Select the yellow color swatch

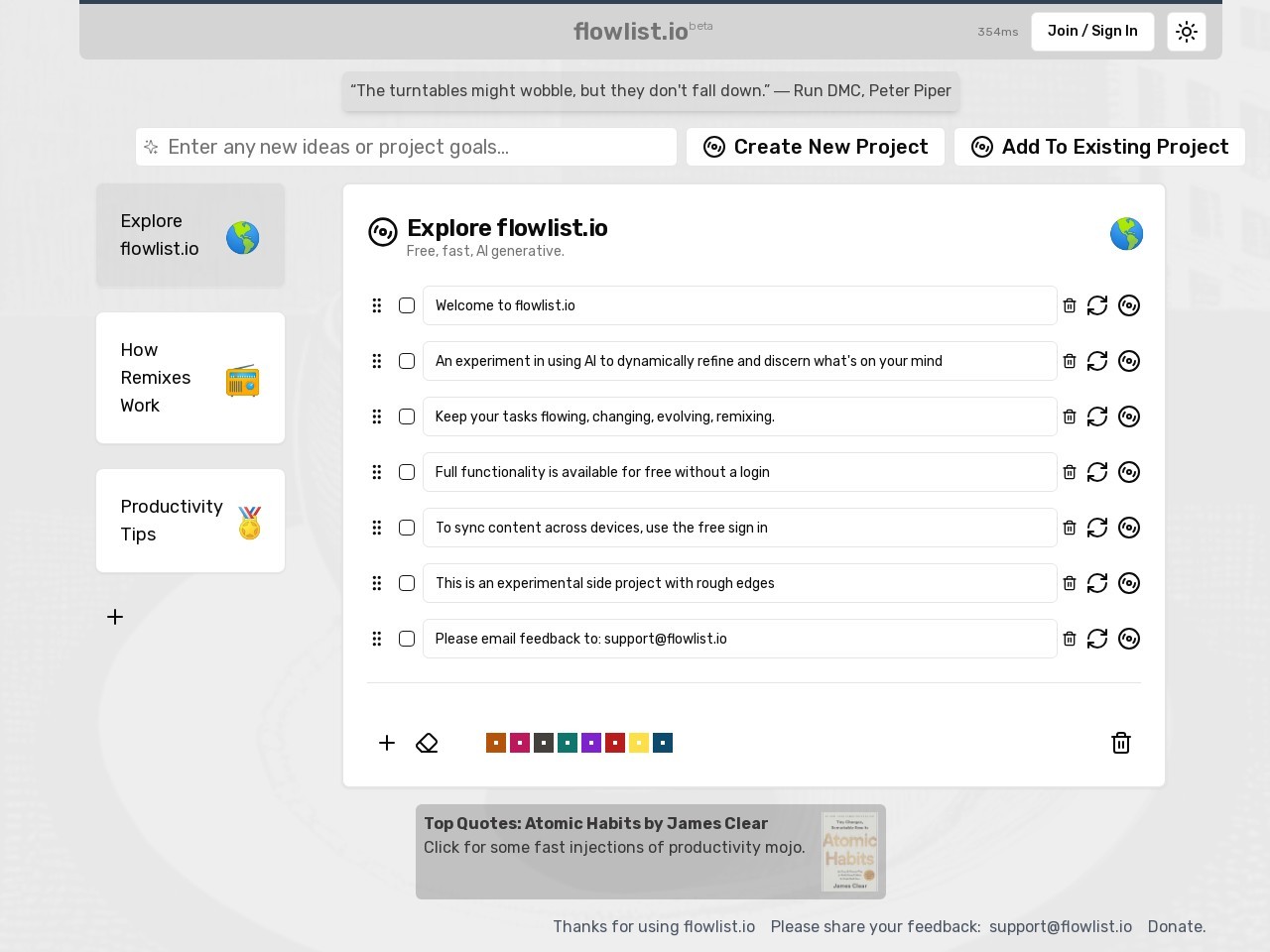(x=639, y=743)
